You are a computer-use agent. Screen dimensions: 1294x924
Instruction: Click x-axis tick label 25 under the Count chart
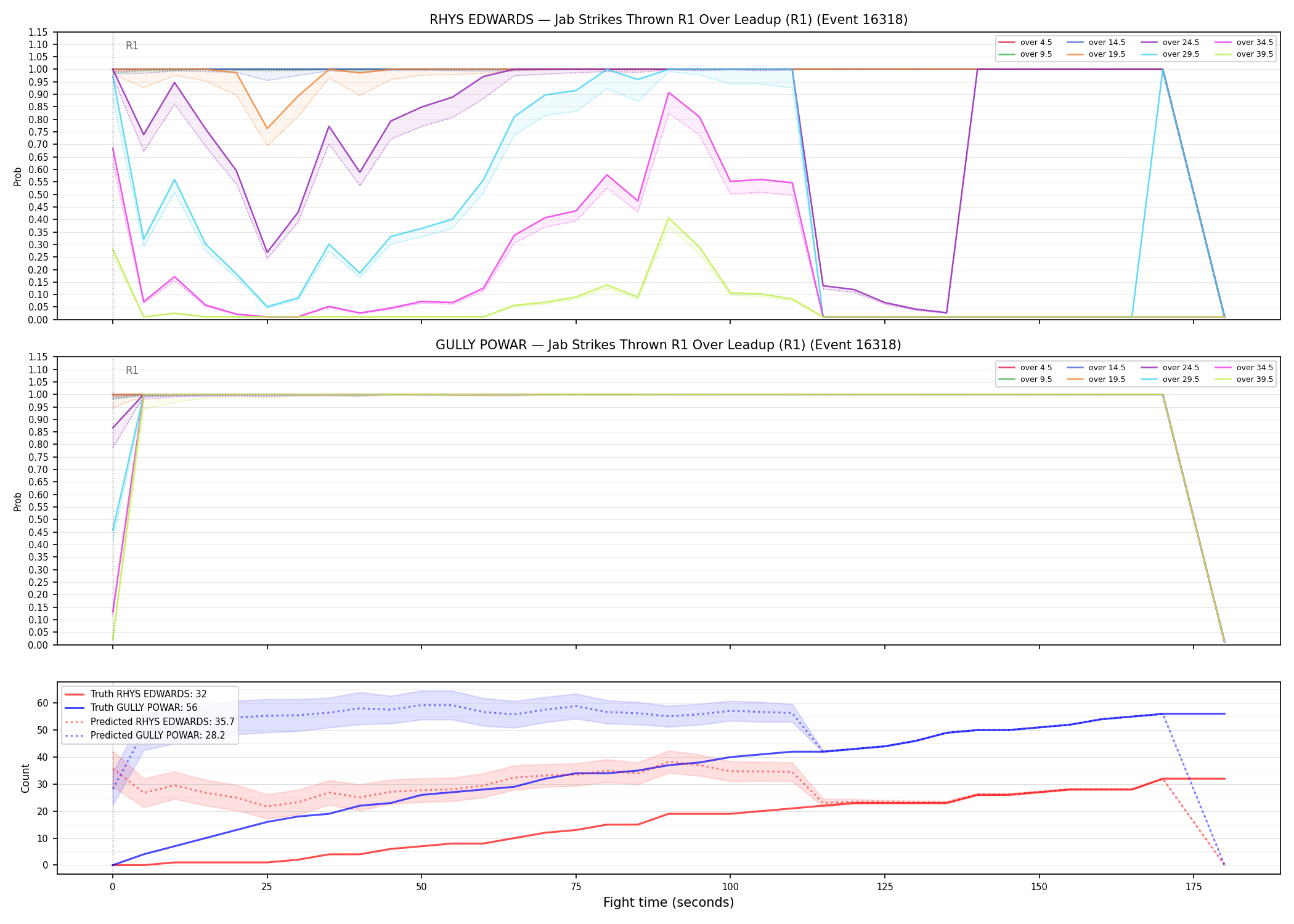(267, 887)
